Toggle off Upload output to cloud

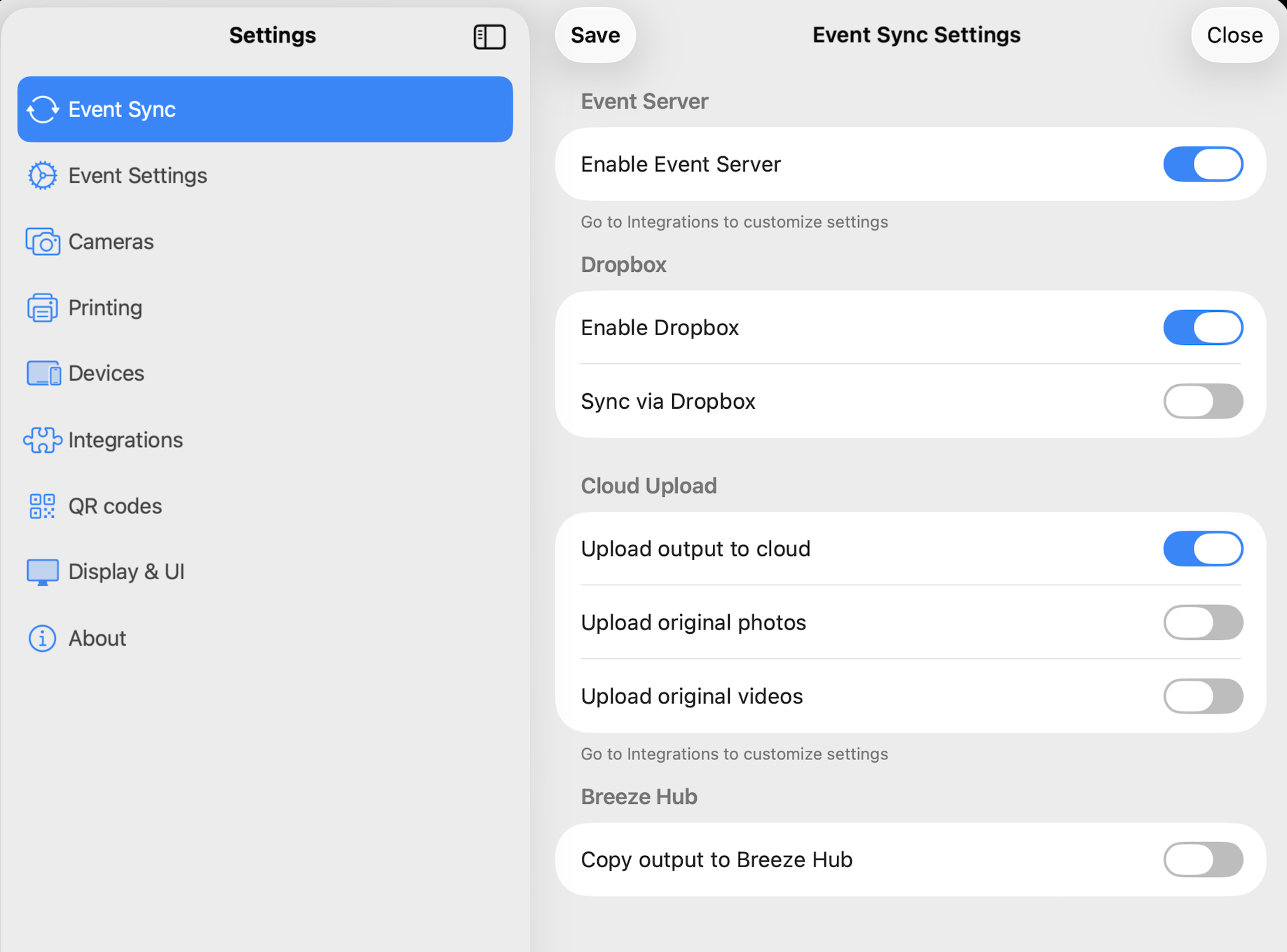pos(1203,549)
